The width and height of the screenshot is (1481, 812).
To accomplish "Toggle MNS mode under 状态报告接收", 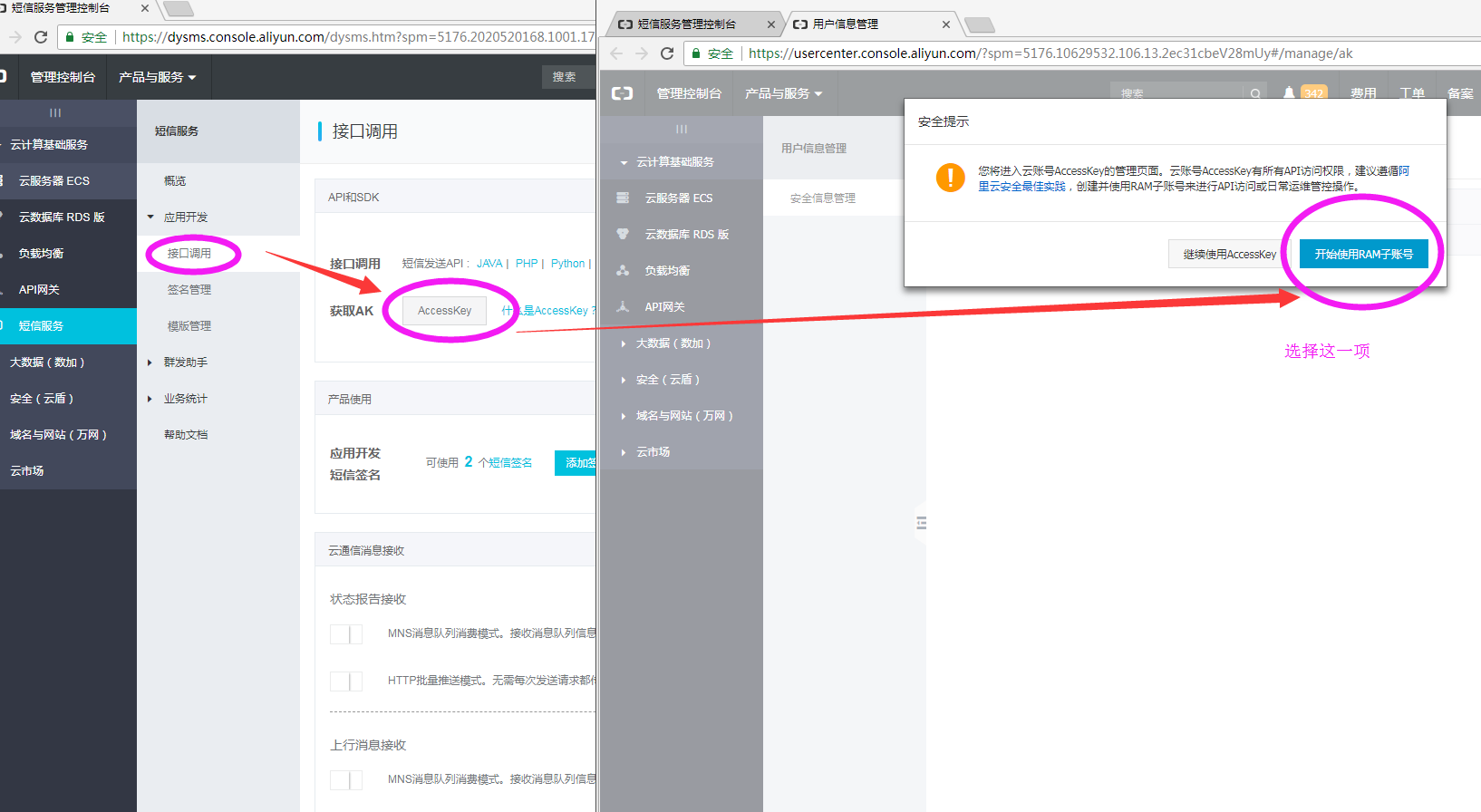I will (x=346, y=633).
